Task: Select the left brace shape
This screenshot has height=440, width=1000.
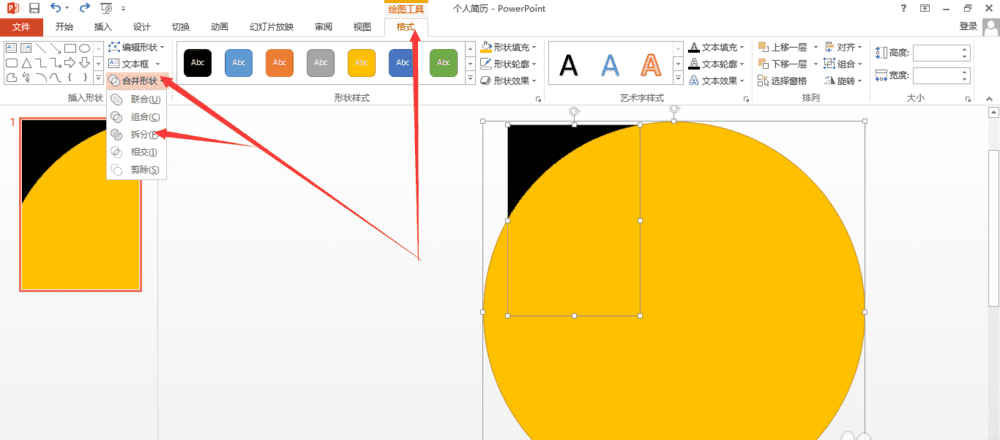Action: point(70,77)
